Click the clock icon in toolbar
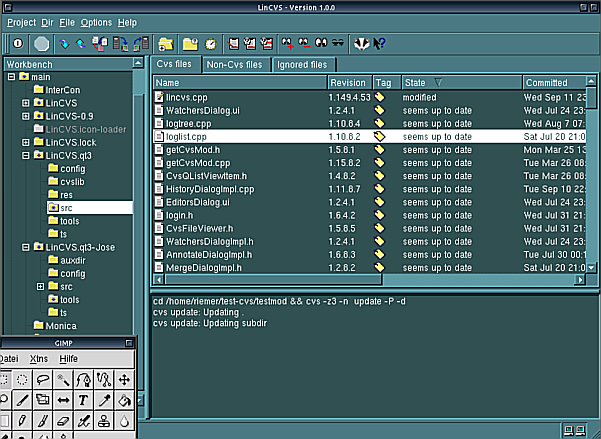The width and height of the screenshot is (601, 439). click(x=211, y=43)
